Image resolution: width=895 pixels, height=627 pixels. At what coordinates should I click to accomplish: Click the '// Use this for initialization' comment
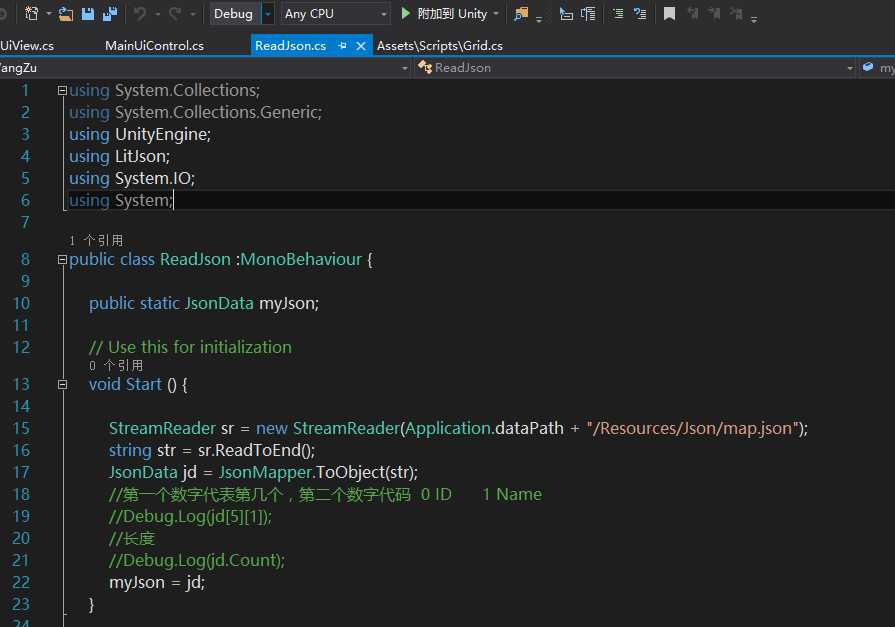pos(190,347)
